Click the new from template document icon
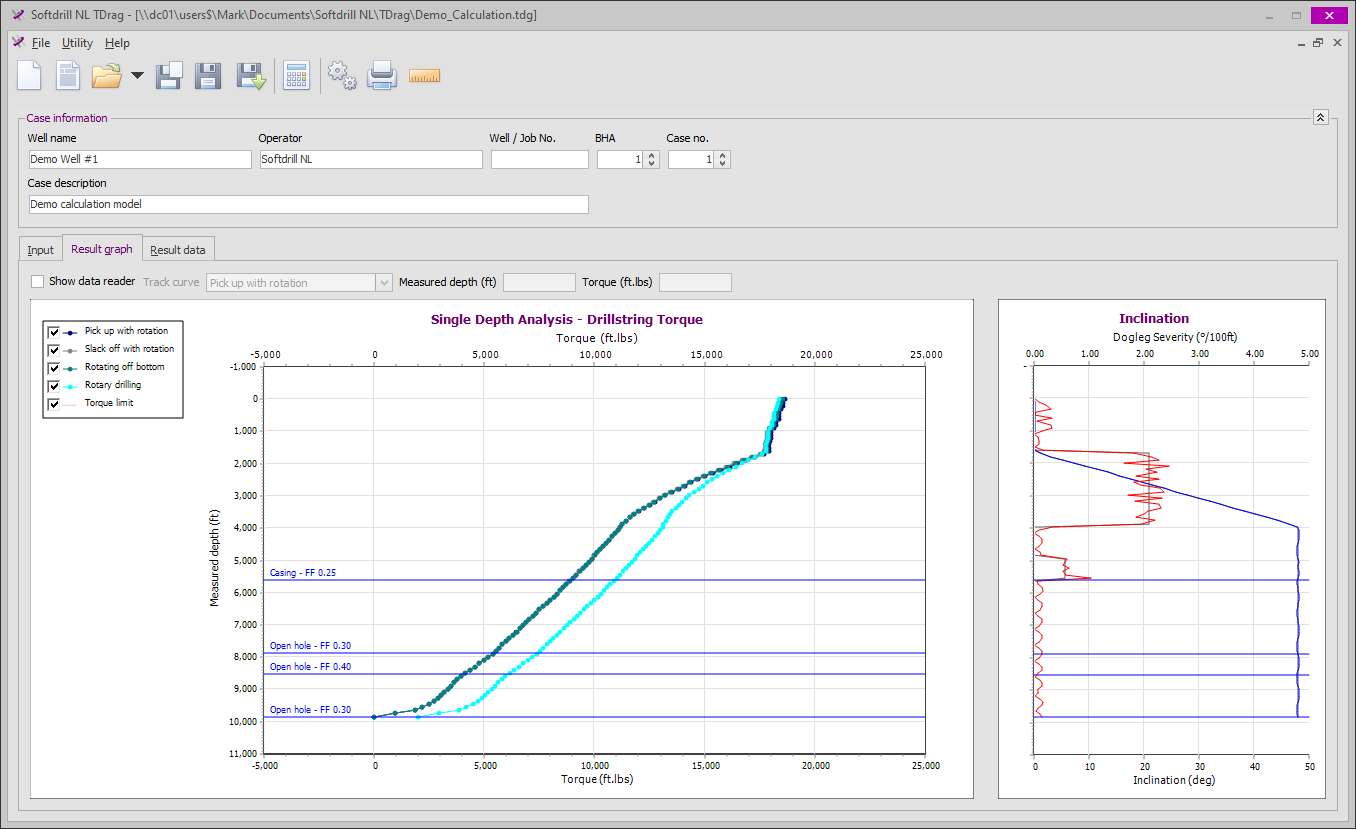 tap(68, 76)
